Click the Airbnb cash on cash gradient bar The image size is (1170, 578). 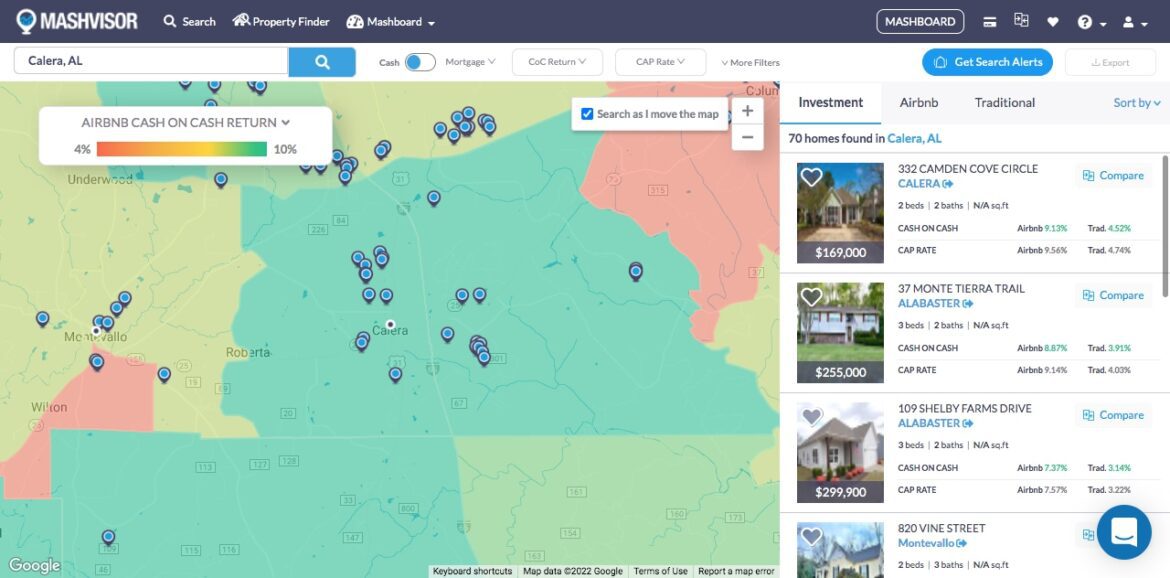[x=182, y=149]
